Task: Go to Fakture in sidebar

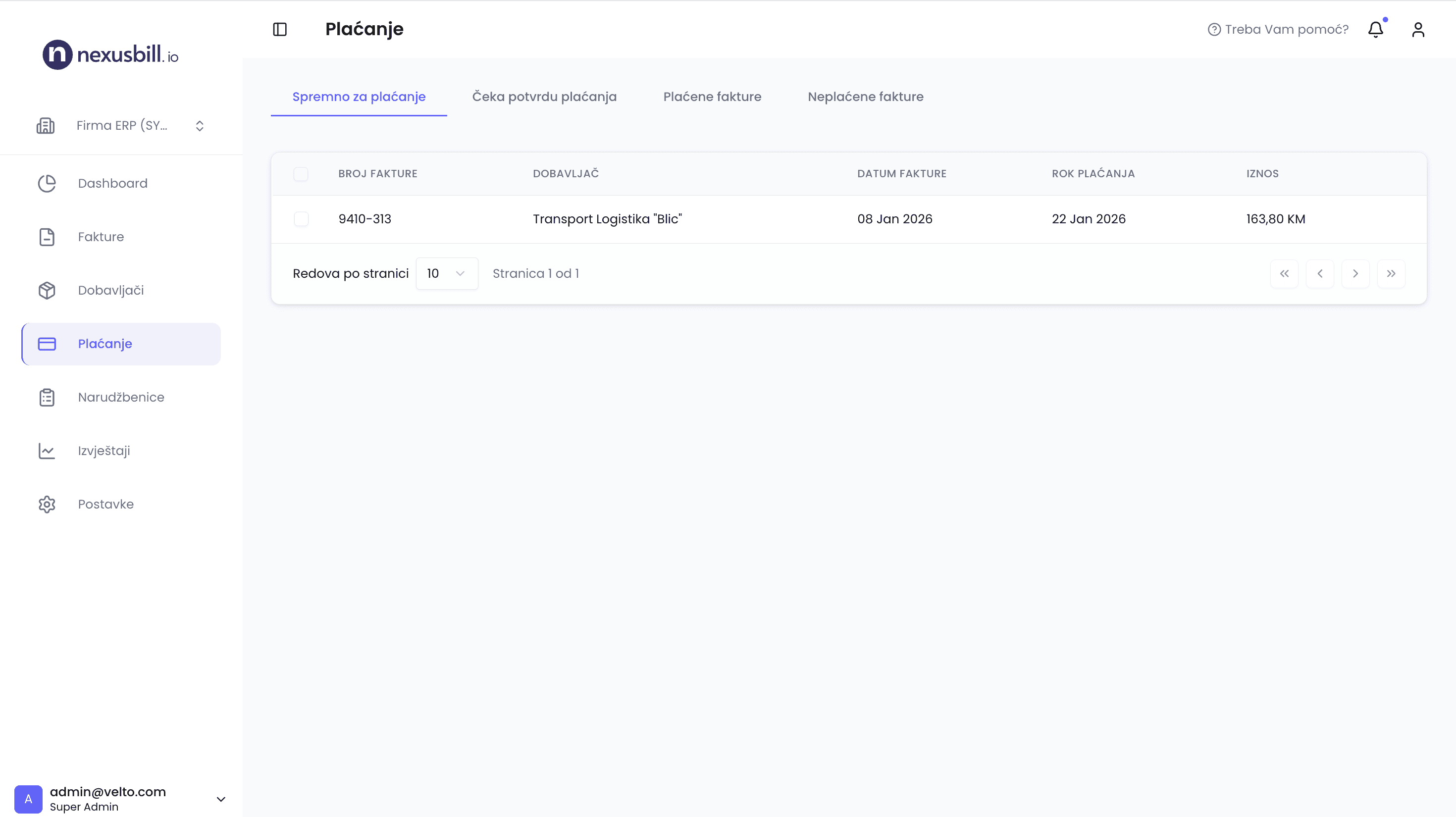Action: click(x=101, y=237)
